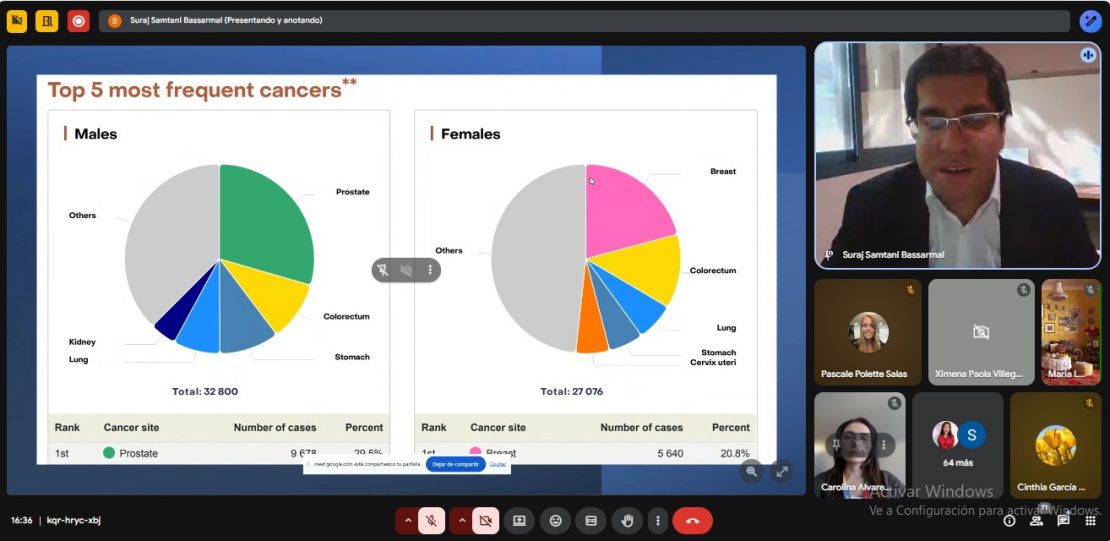Toggle closed captions
This screenshot has width=1110, height=541.
pos(591,520)
